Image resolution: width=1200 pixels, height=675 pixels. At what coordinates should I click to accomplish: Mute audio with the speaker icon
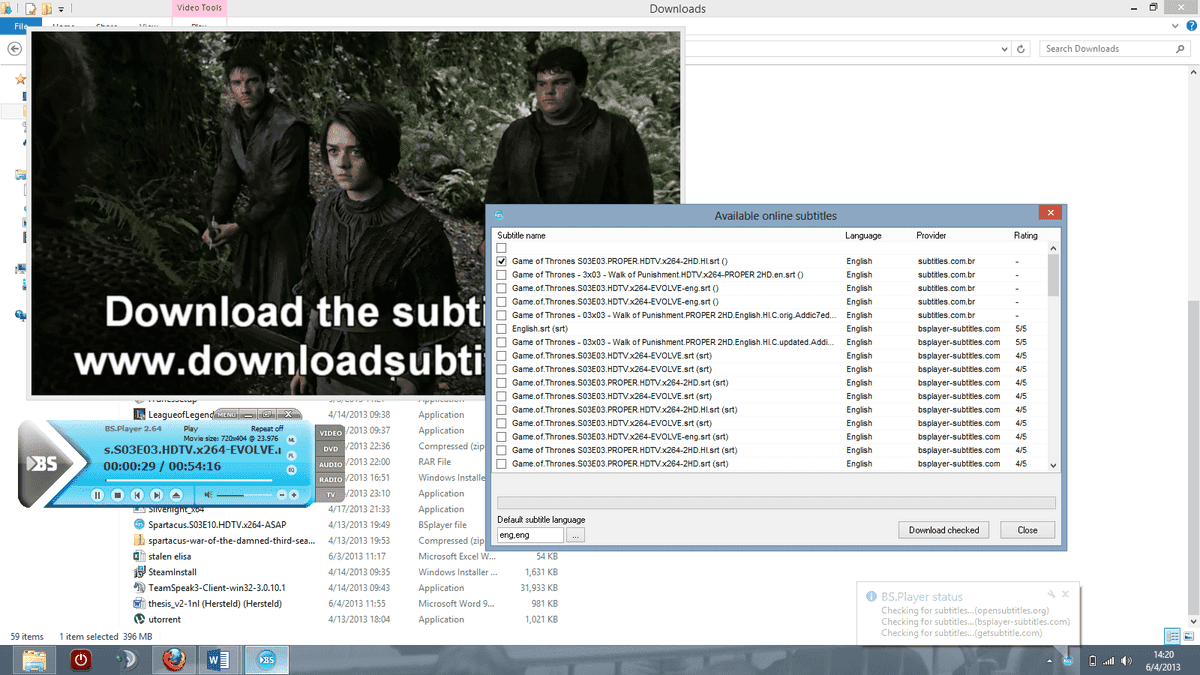(208, 495)
